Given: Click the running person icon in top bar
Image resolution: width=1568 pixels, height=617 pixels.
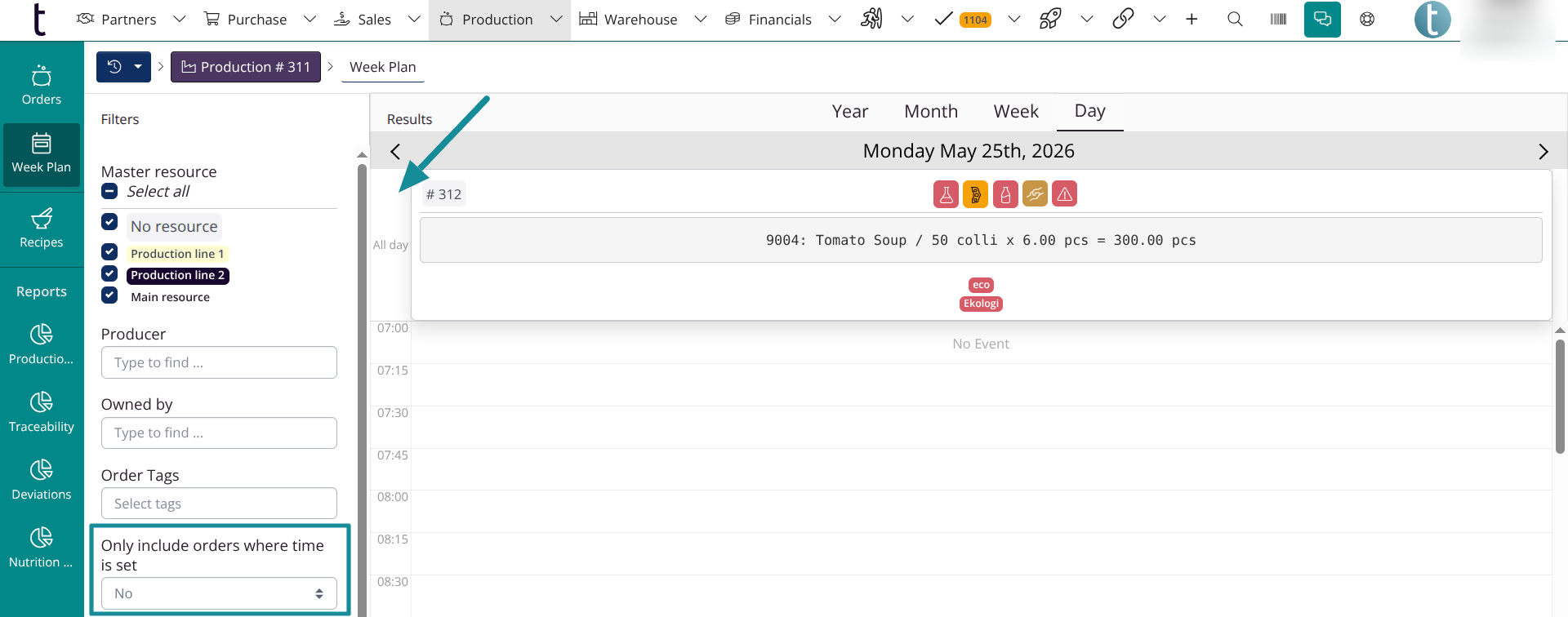Looking at the screenshot, I should pos(871,19).
